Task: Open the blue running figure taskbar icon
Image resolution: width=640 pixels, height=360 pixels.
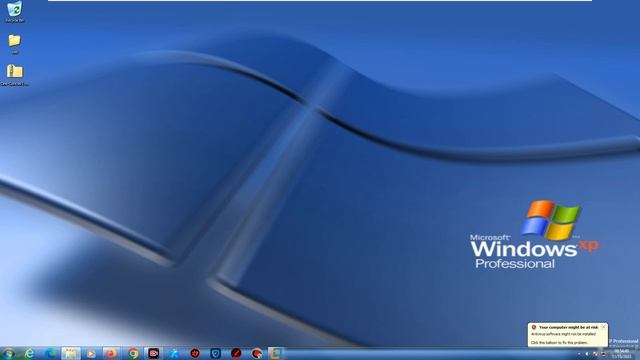Action: (174, 353)
